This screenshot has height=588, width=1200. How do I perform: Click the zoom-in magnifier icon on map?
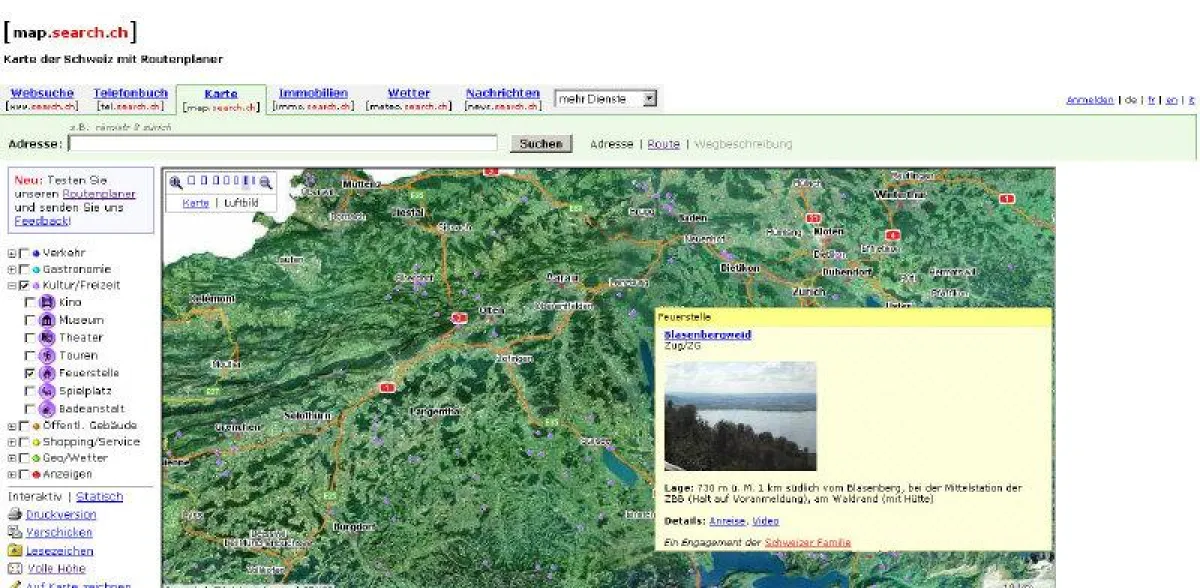pos(176,182)
